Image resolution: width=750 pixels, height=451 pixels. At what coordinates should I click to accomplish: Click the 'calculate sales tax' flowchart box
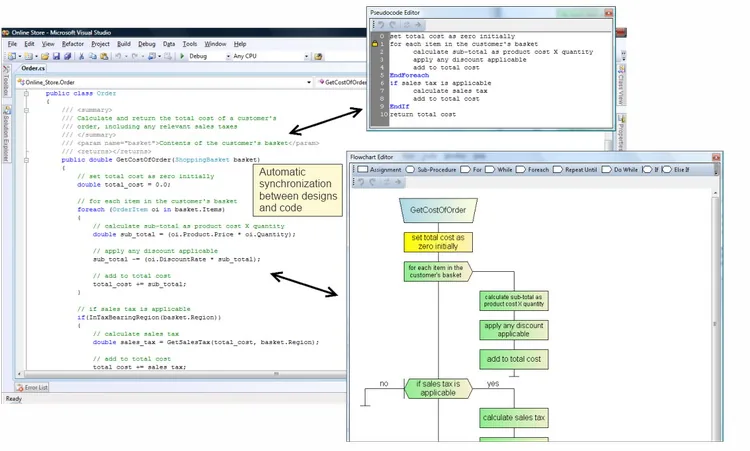pyautogui.click(x=514, y=418)
